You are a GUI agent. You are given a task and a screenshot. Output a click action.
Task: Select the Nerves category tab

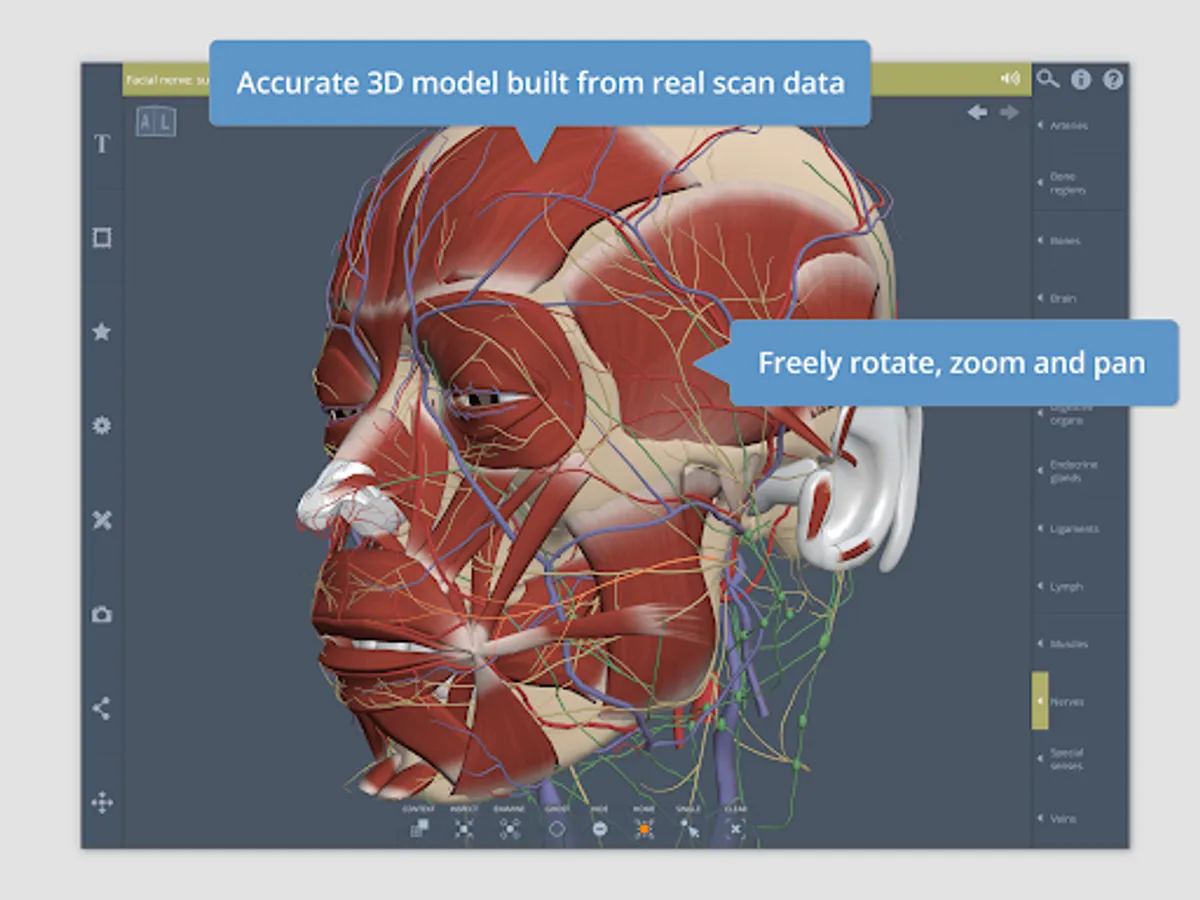(x=1080, y=701)
